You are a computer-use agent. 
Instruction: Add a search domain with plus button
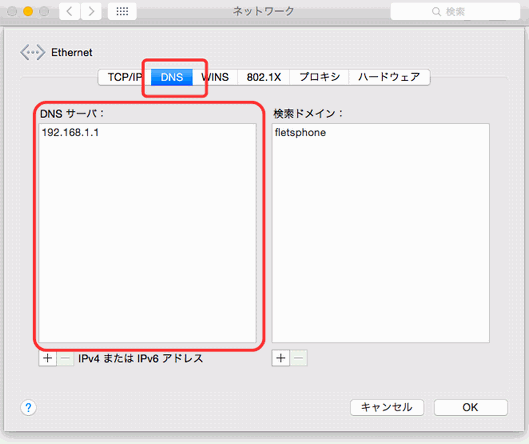[281, 358]
